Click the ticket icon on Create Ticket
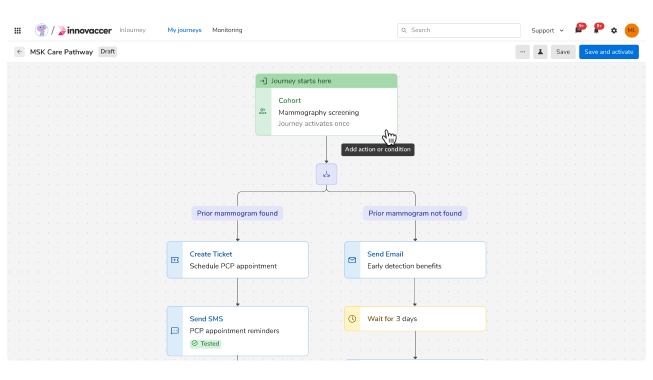This screenshot has height=380, width=653. (x=175, y=260)
